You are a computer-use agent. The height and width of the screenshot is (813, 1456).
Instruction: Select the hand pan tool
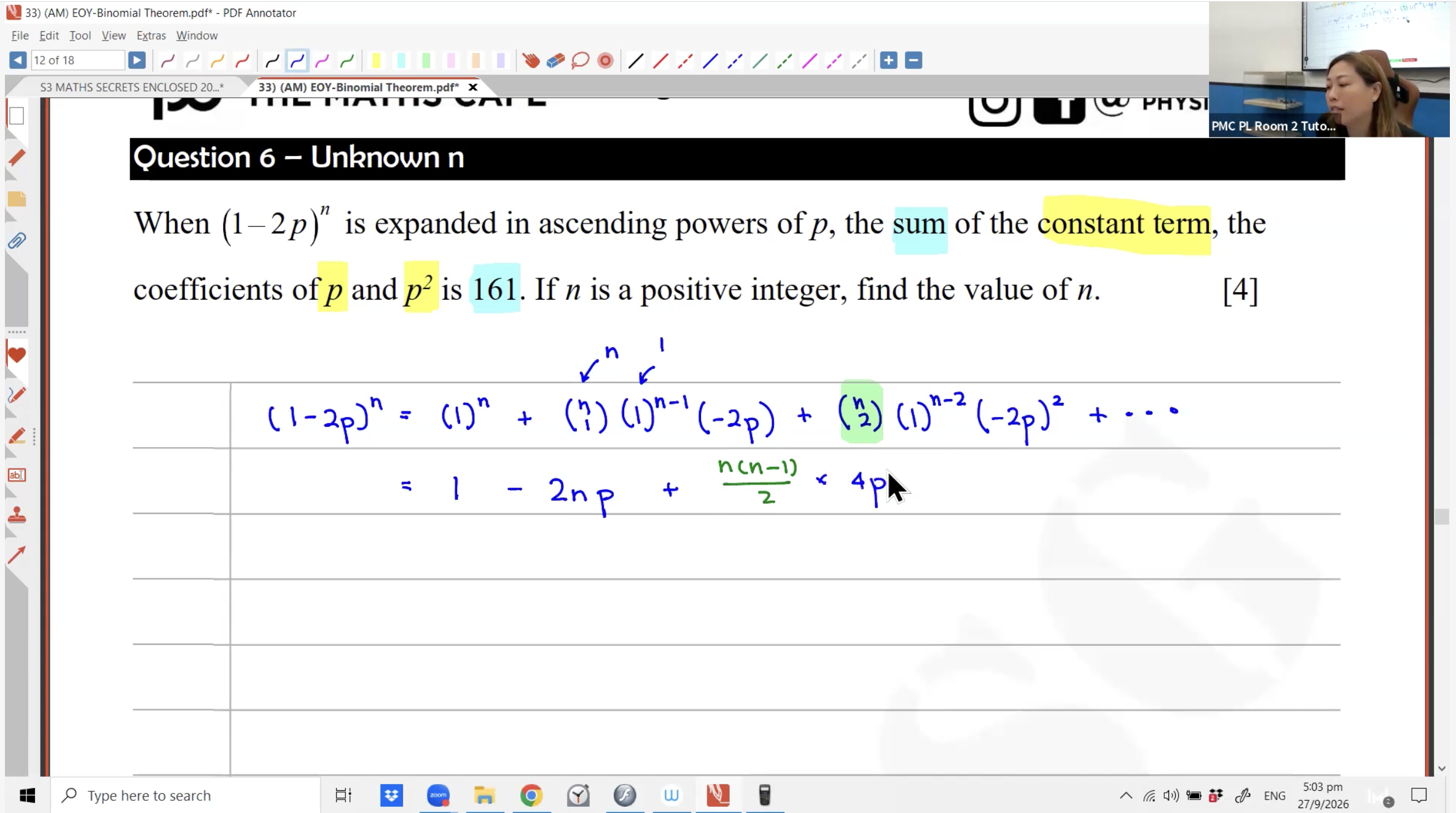click(531, 60)
